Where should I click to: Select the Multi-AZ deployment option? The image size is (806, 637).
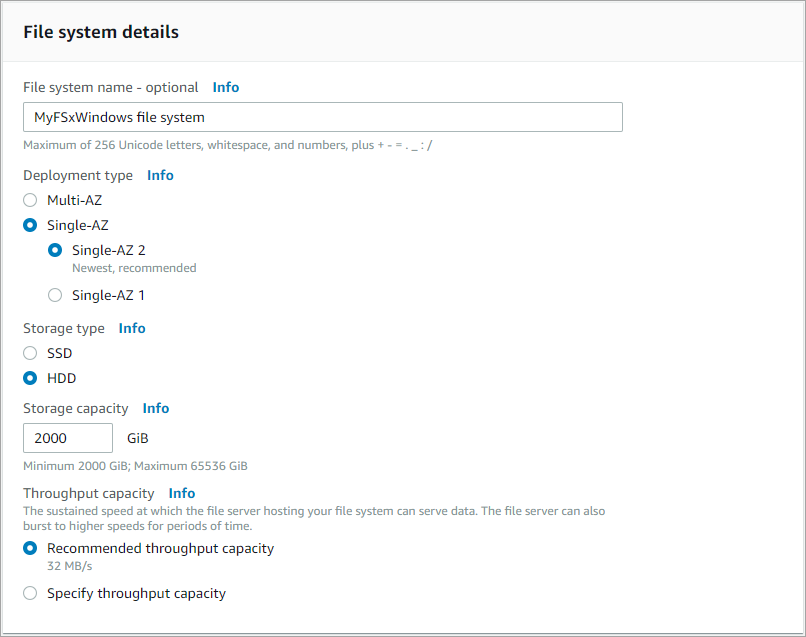[30, 200]
